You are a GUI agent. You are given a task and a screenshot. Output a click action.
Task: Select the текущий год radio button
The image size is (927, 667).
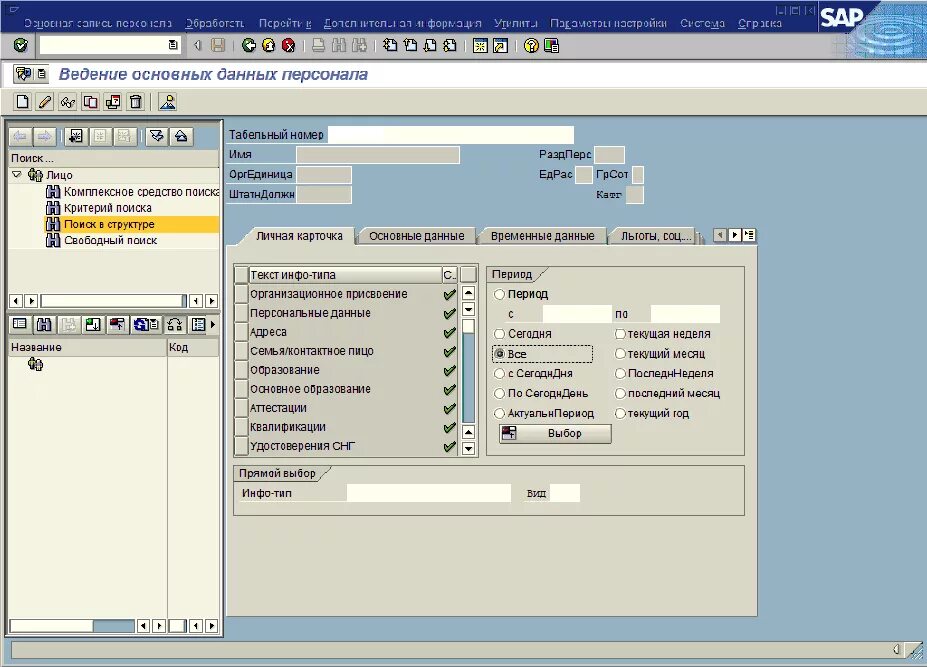click(x=620, y=413)
